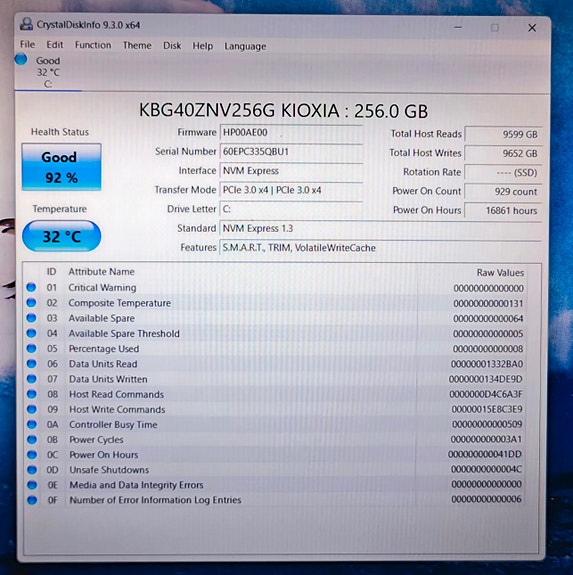Click the status dot beside Composite Temperature
The height and width of the screenshot is (575, 573).
click(x=31, y=303)
